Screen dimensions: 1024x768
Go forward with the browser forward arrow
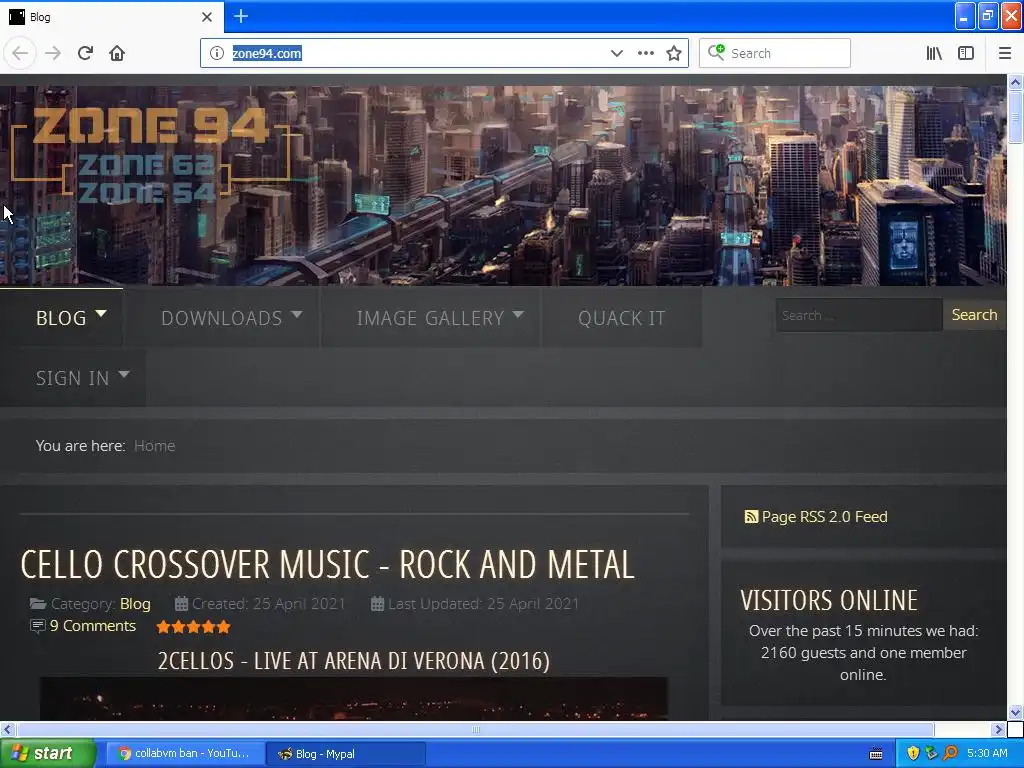point(53,53)
